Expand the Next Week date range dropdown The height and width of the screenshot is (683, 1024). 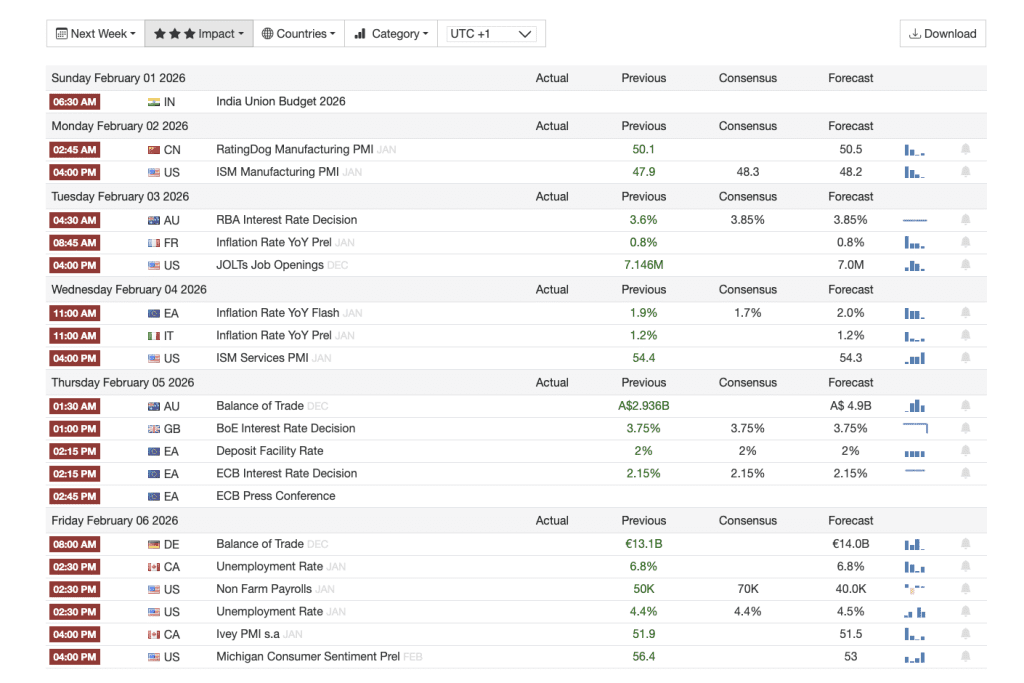pyautogui.click(x=95, y=34)
